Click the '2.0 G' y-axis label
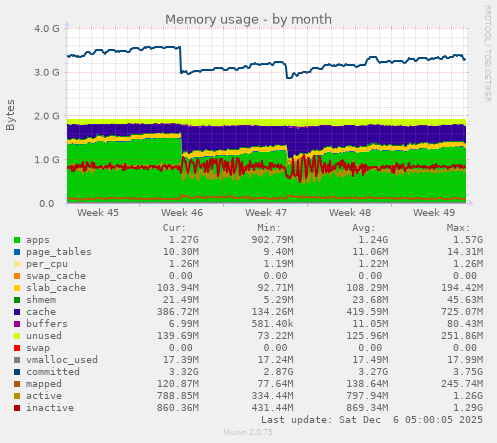This screenshot has height=443, width=497. [47, 116]
